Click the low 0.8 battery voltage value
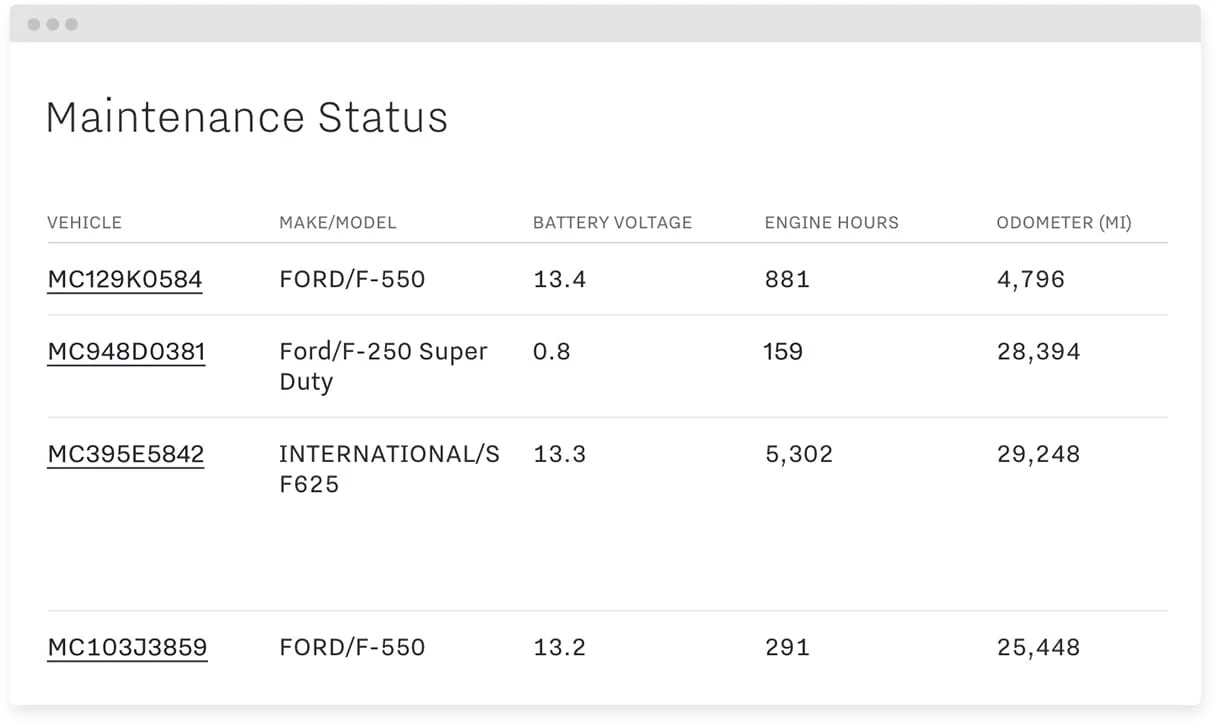 (x=552, y=352)
